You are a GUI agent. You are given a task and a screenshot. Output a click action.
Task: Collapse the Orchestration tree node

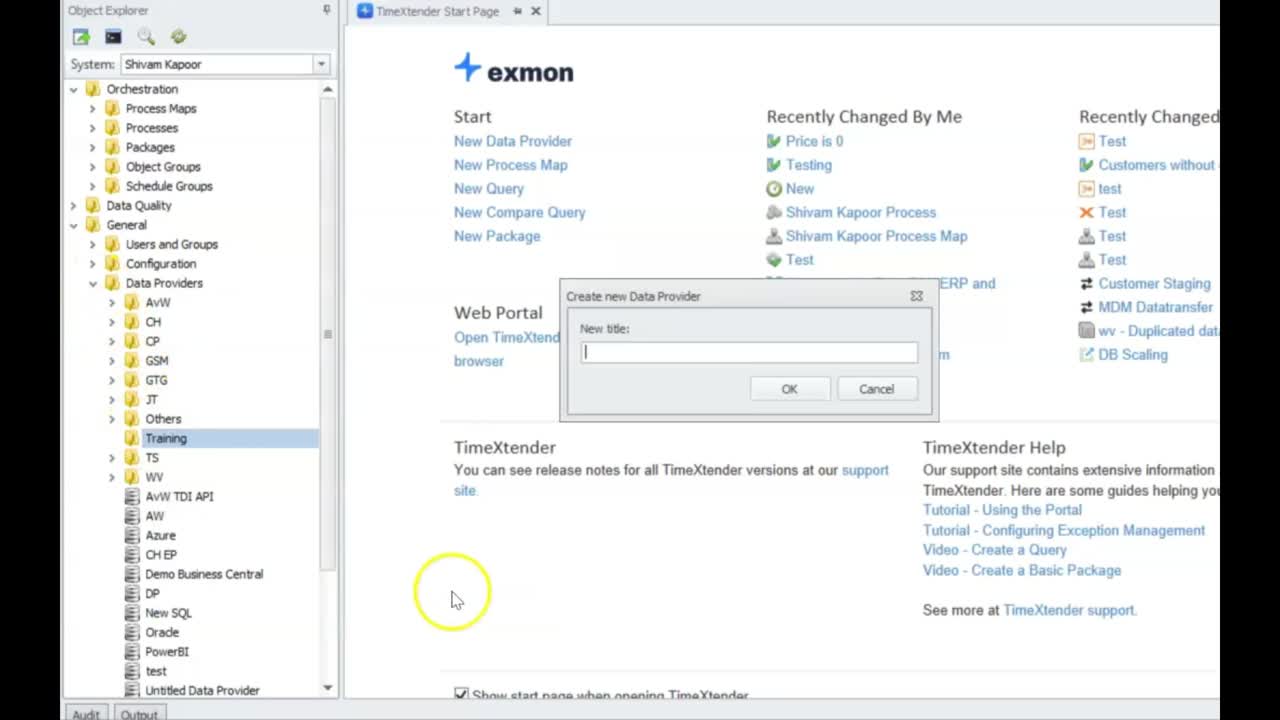pos(73,90)
